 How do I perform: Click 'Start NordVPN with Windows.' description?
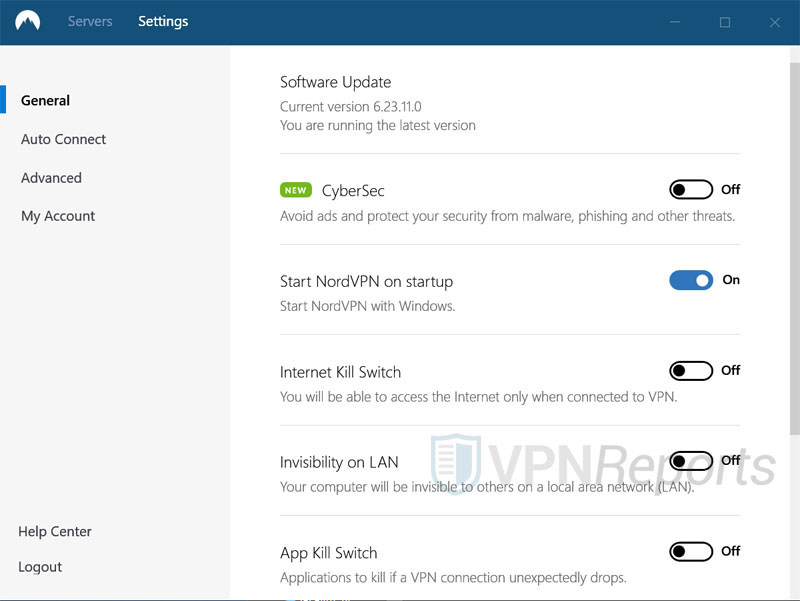[367, 306]
